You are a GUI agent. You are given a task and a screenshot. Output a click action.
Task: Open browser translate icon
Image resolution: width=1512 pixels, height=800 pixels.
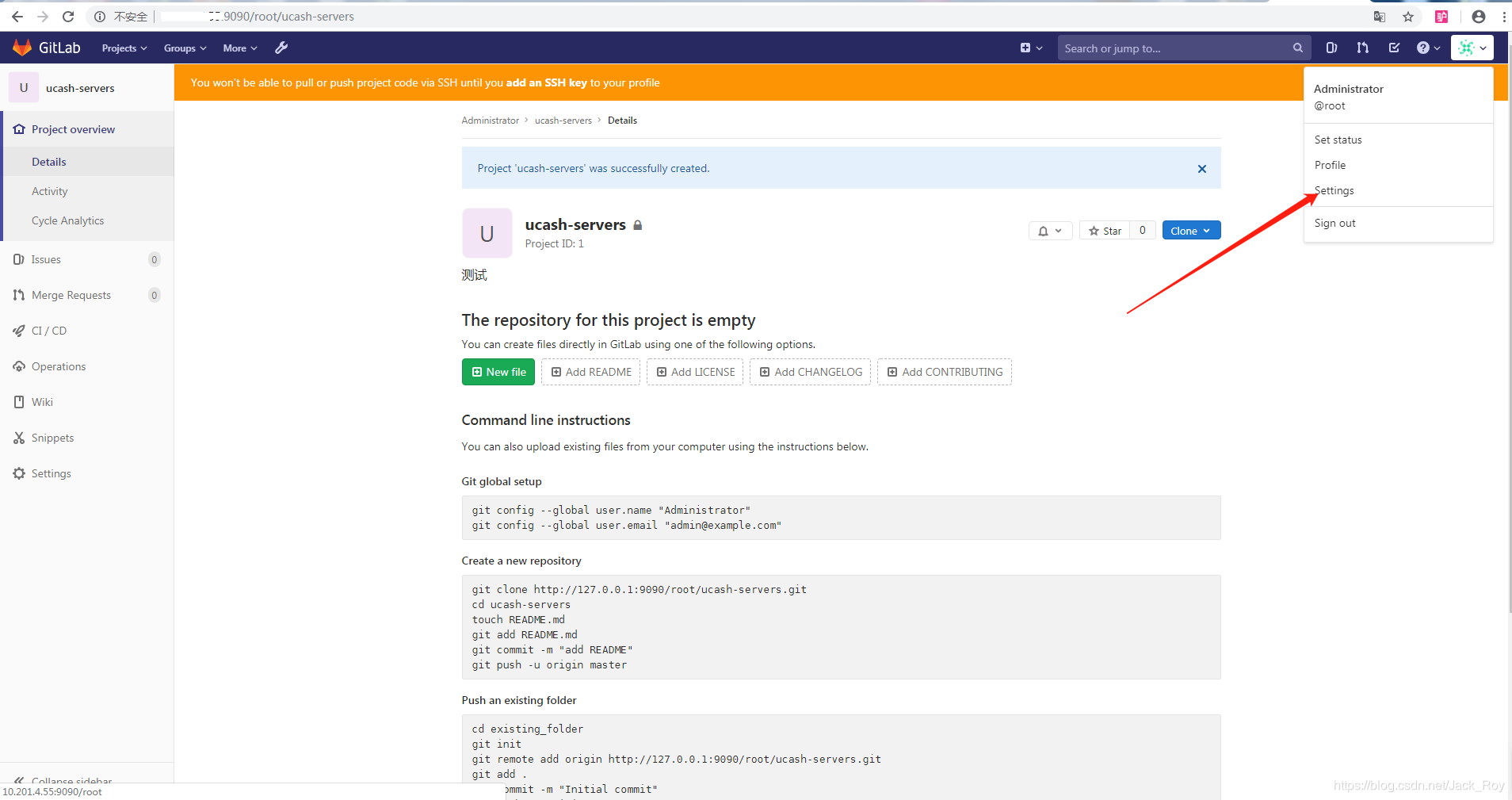pos(1380,17)
